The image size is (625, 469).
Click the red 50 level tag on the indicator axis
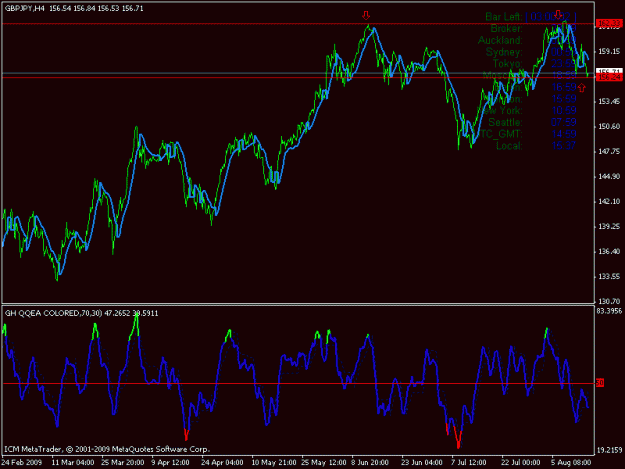pyautogui.click(x=600, y=383)
